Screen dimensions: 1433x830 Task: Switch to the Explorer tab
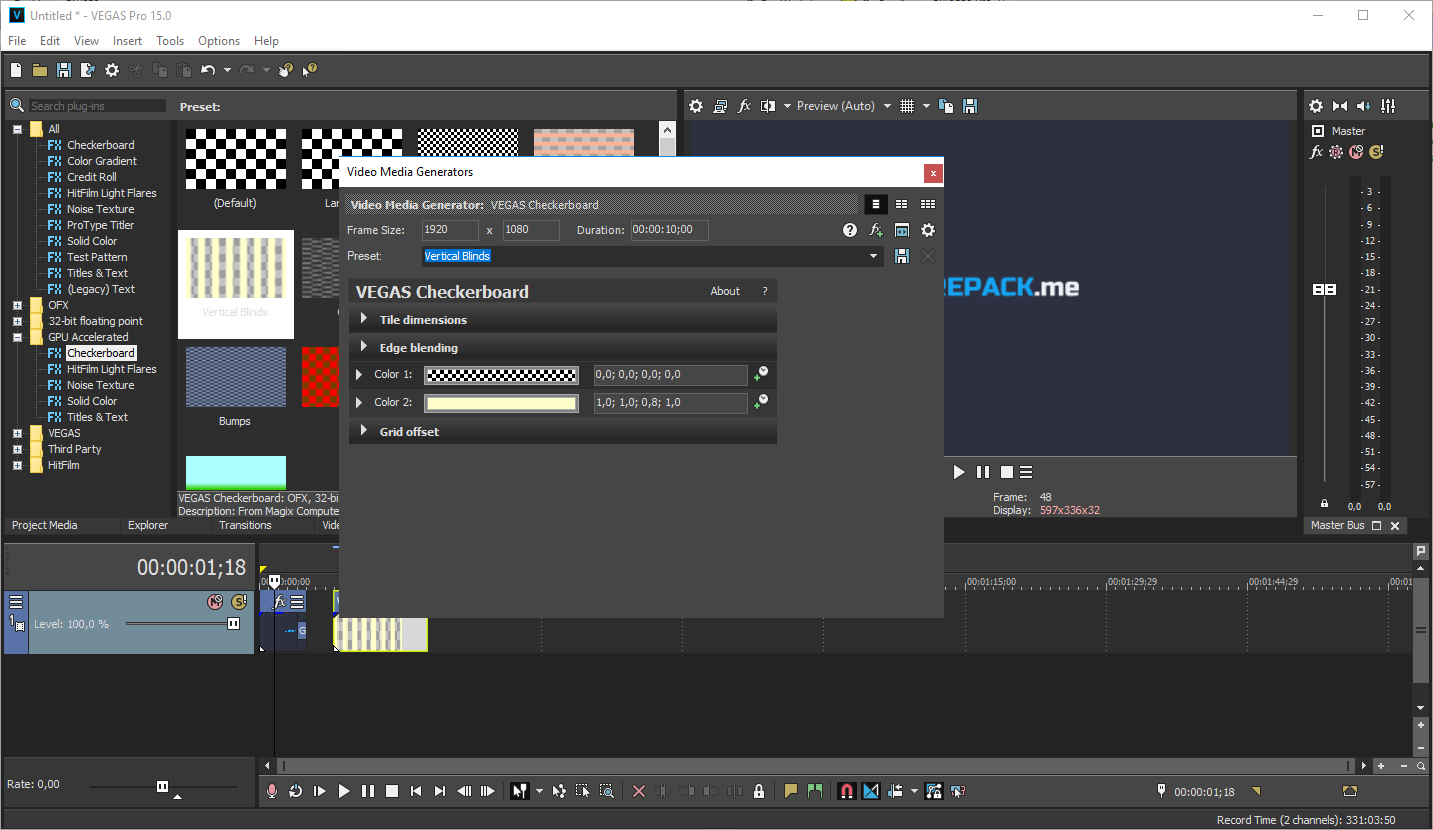point(148,525)
